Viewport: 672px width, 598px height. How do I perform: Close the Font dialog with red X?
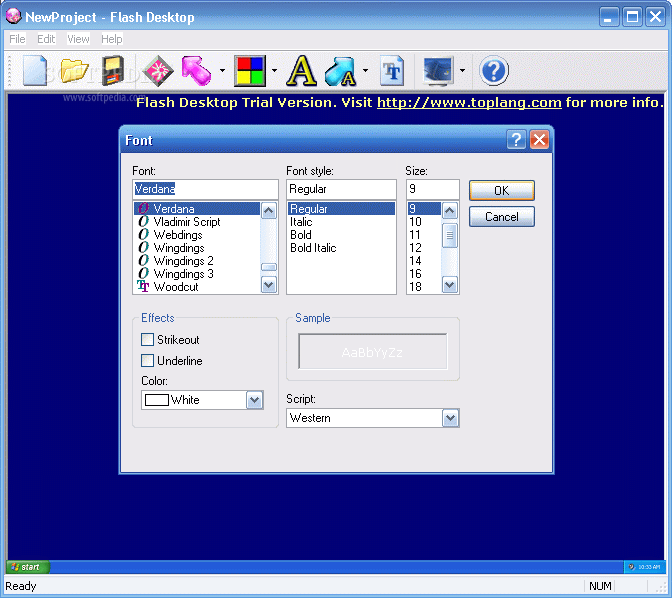540,140
